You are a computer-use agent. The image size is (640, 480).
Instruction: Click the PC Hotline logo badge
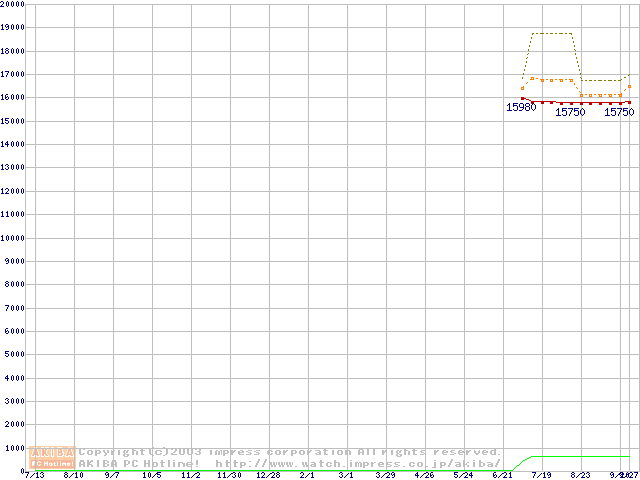click(x=52, y=464)
